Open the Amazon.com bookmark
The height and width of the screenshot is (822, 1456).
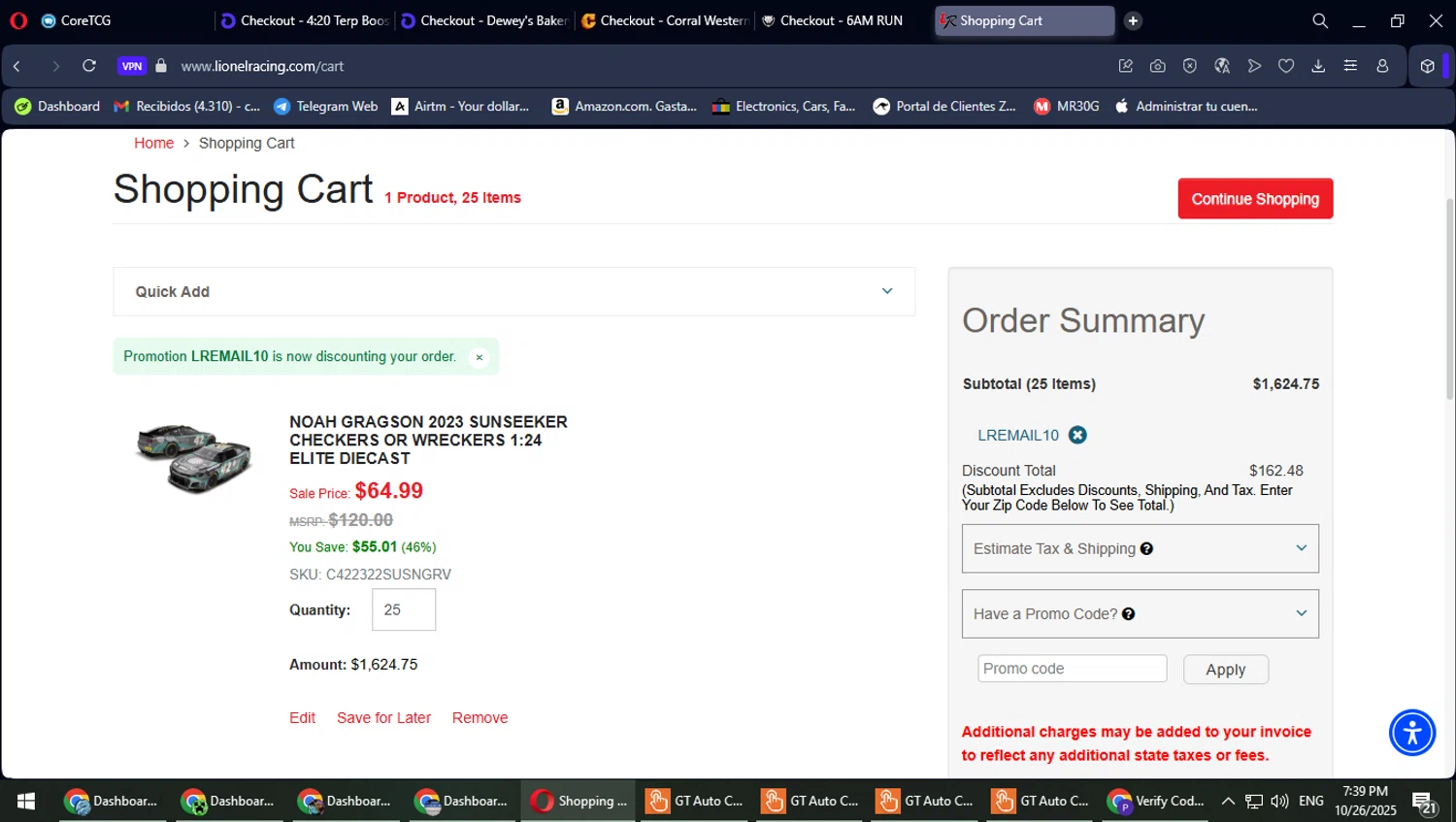(x=624, y=107)
